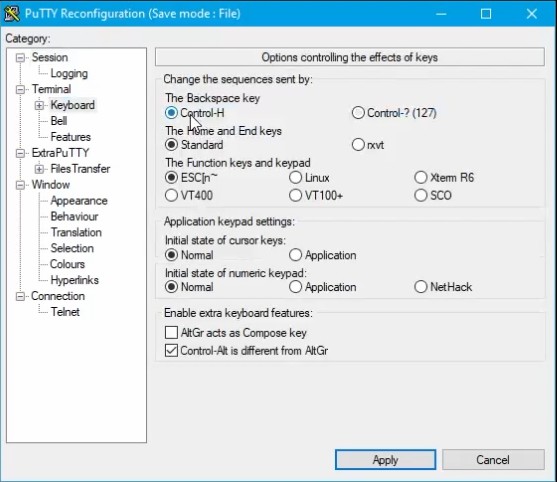Viewport: 557px width, 482px height.
Task: Set cursor keys to Application mode
Action: (x=295, y=255)
